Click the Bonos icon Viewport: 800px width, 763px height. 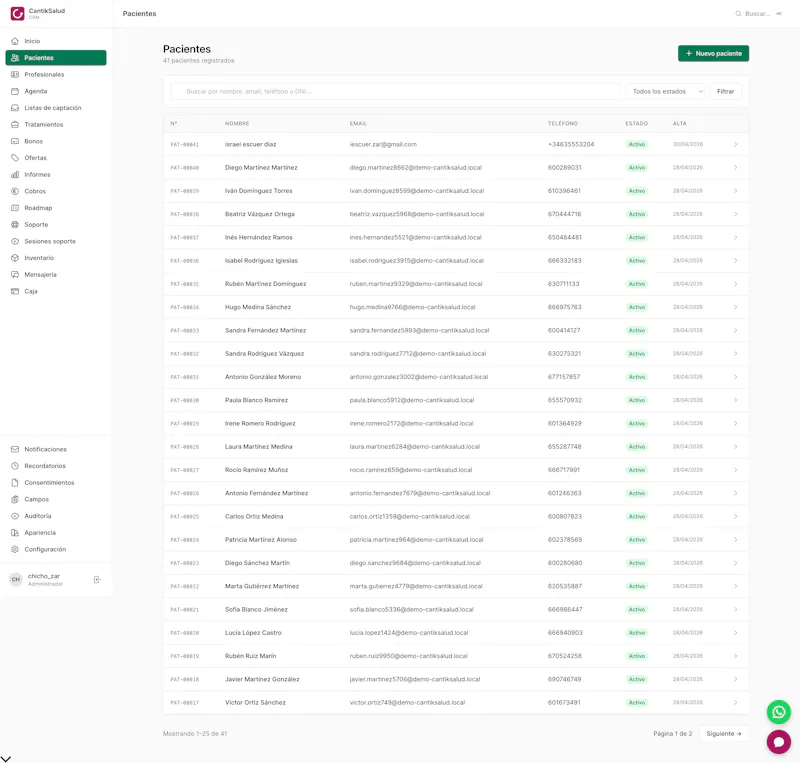tap(15, 141)
